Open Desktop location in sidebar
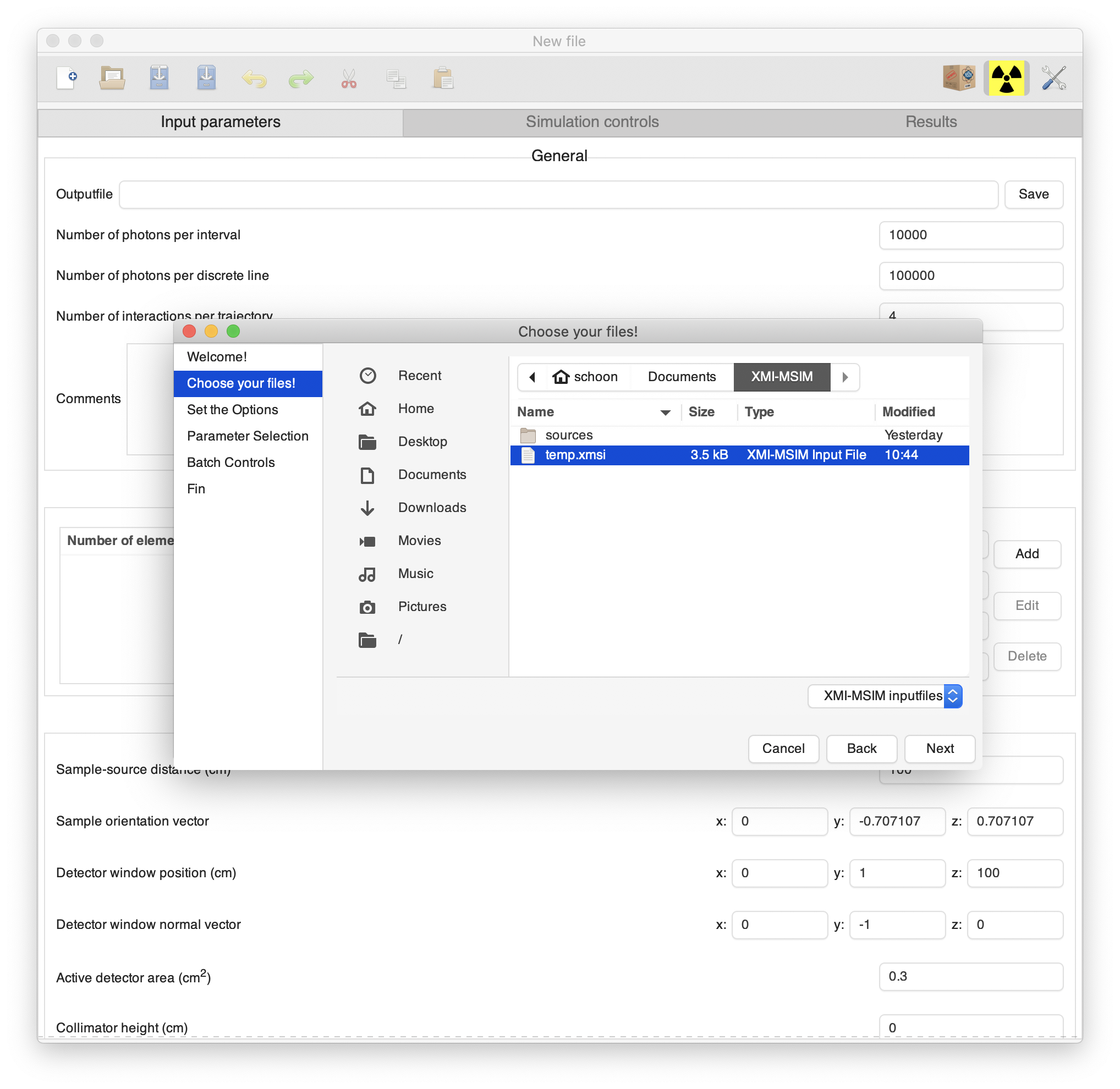 coord(422,442)
